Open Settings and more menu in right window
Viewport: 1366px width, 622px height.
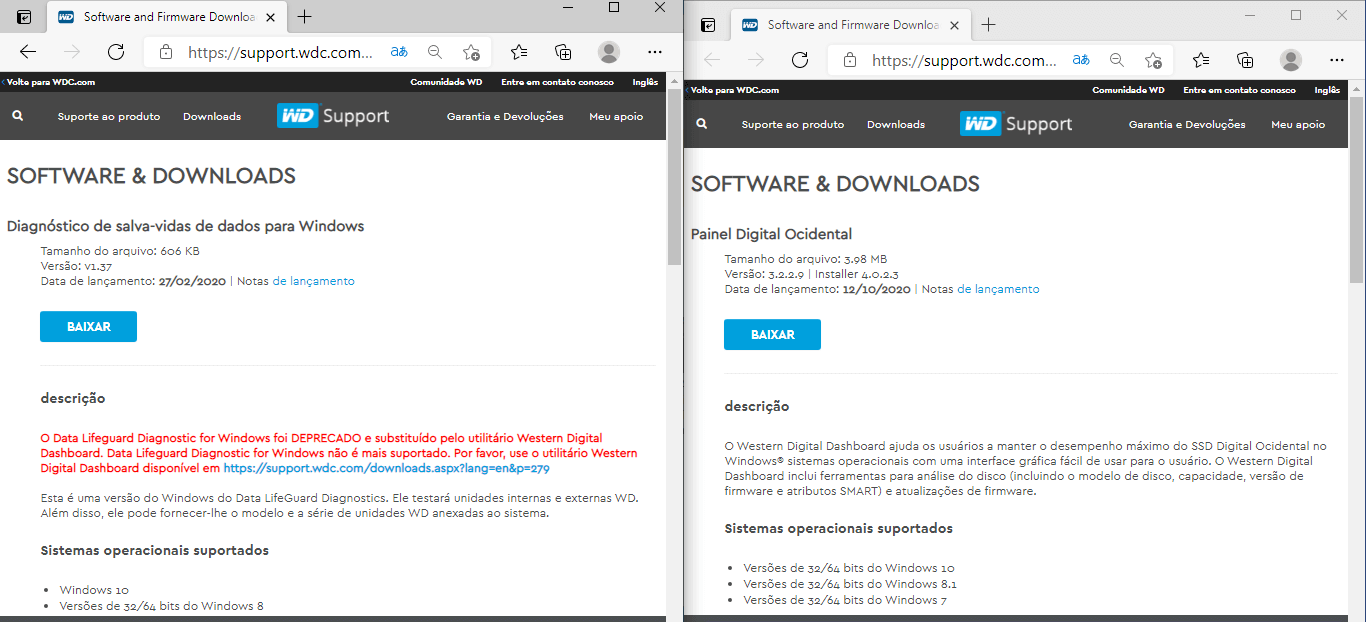pos(1337,60)
